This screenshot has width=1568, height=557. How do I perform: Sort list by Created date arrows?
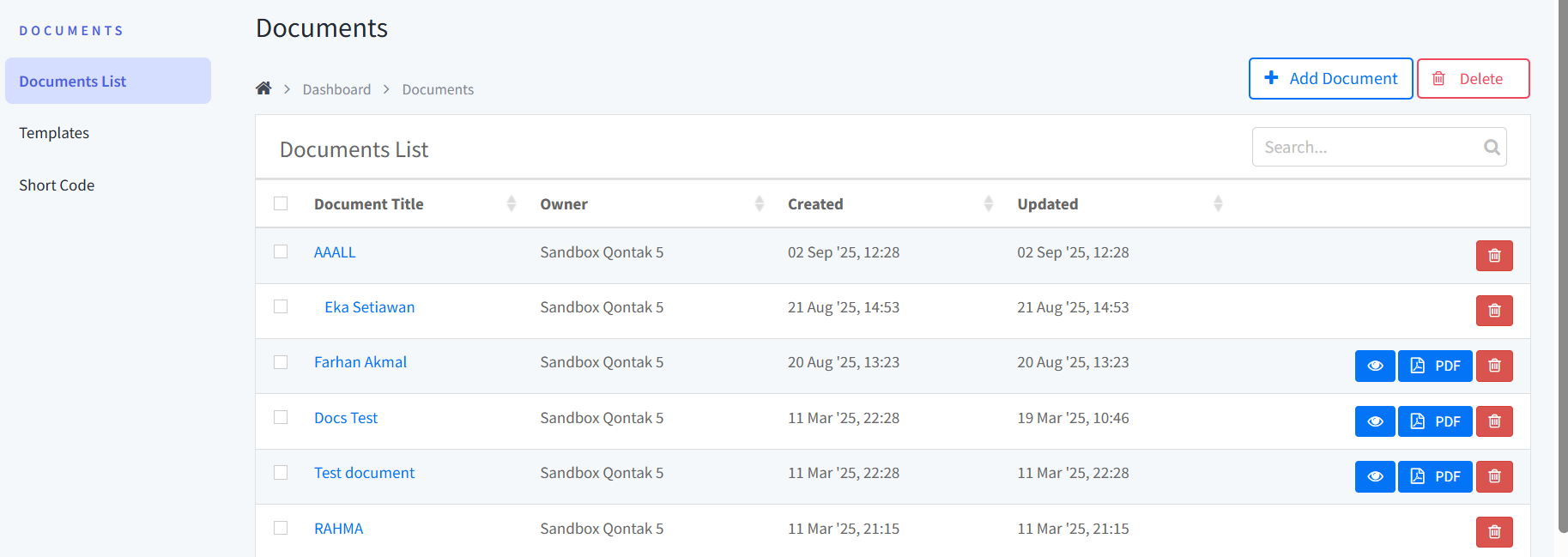[988, 203]
